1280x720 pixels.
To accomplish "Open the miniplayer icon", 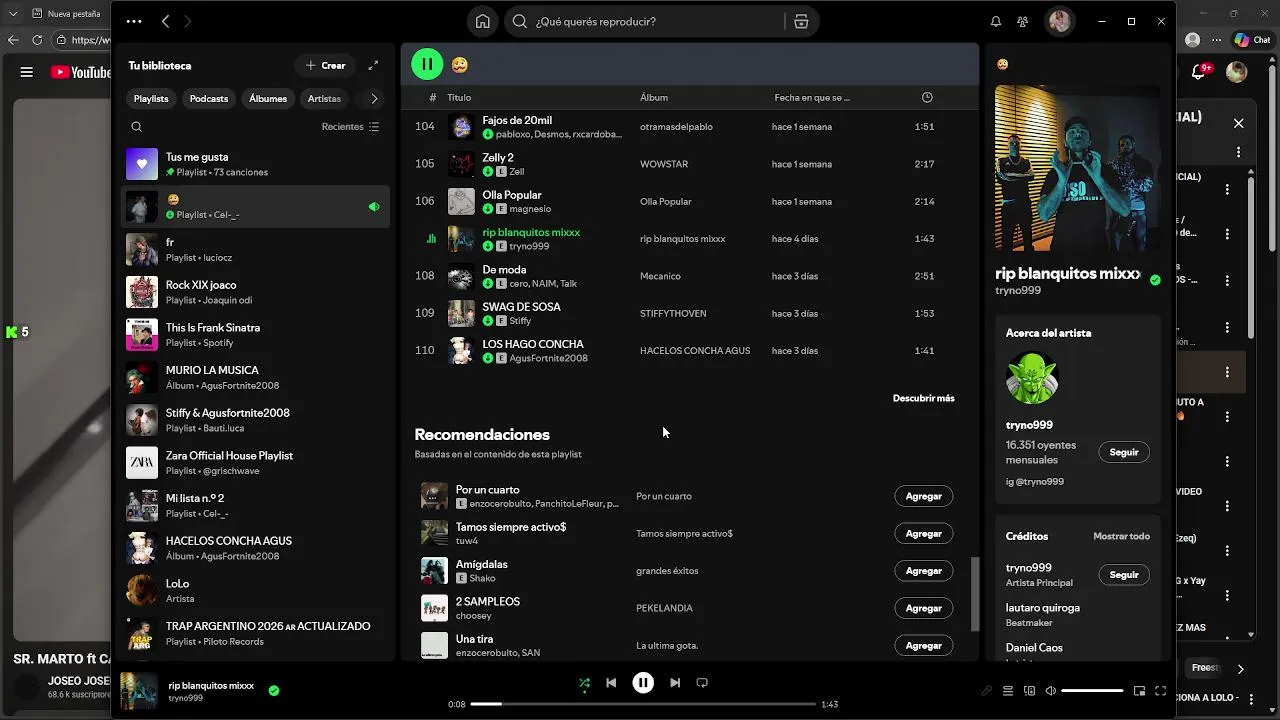I will click(x=1139, y=691).
